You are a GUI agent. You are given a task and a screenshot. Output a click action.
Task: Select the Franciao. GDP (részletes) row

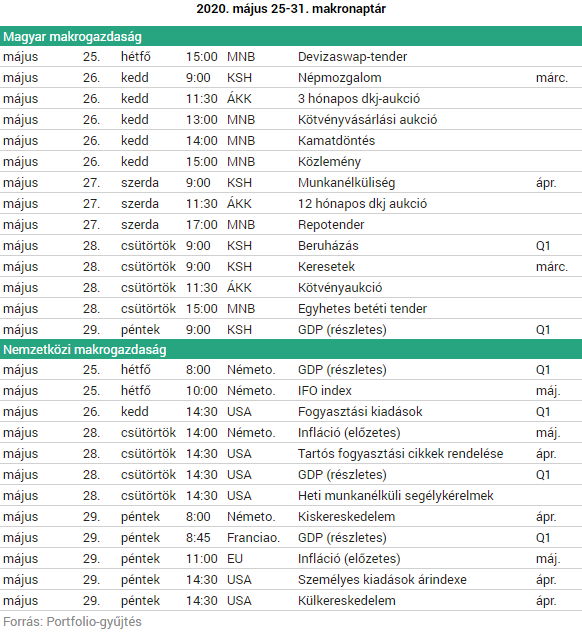point(291,537)
